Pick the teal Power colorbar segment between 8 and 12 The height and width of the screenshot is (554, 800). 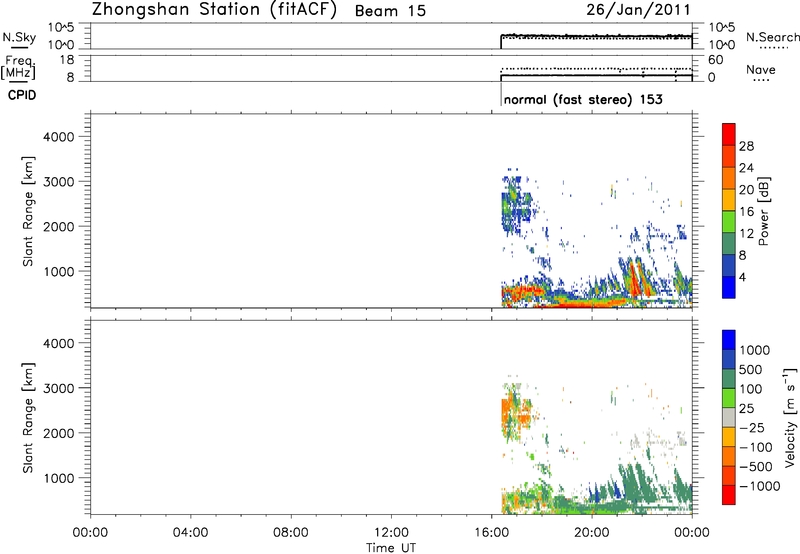(x=729, y=244)
